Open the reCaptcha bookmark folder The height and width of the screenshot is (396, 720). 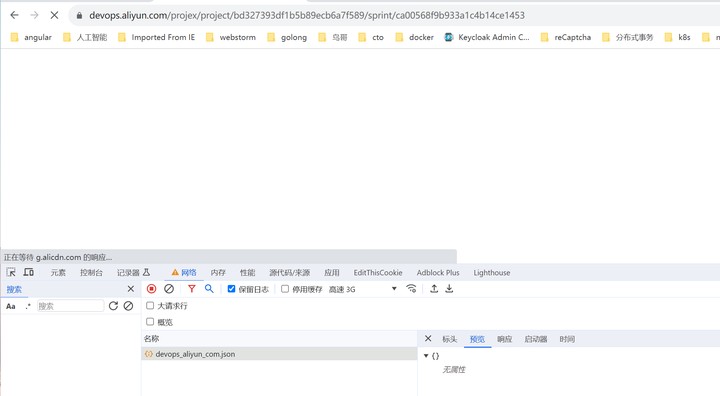[566, 37]
